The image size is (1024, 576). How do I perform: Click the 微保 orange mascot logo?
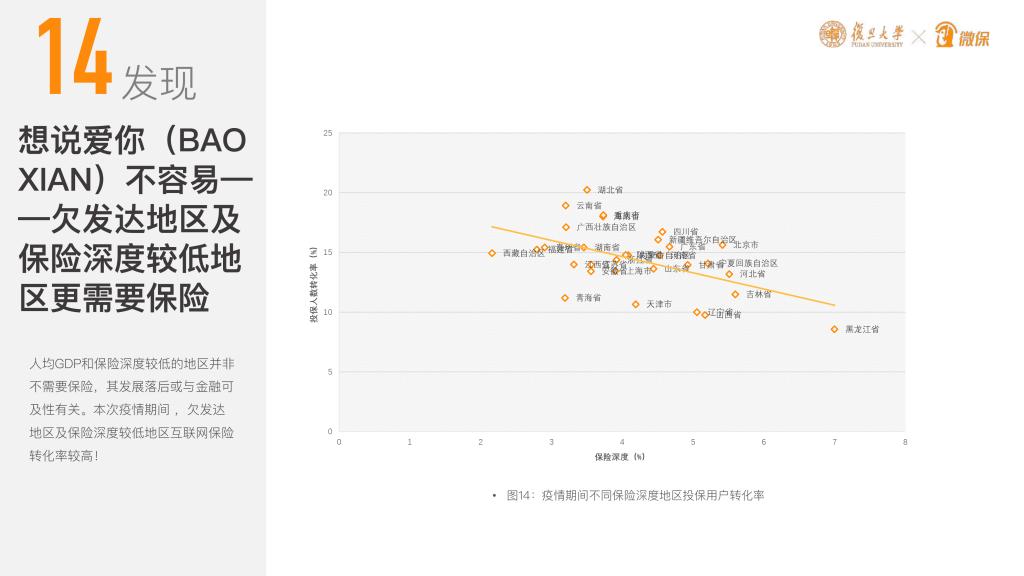click(x=946, y=36)
